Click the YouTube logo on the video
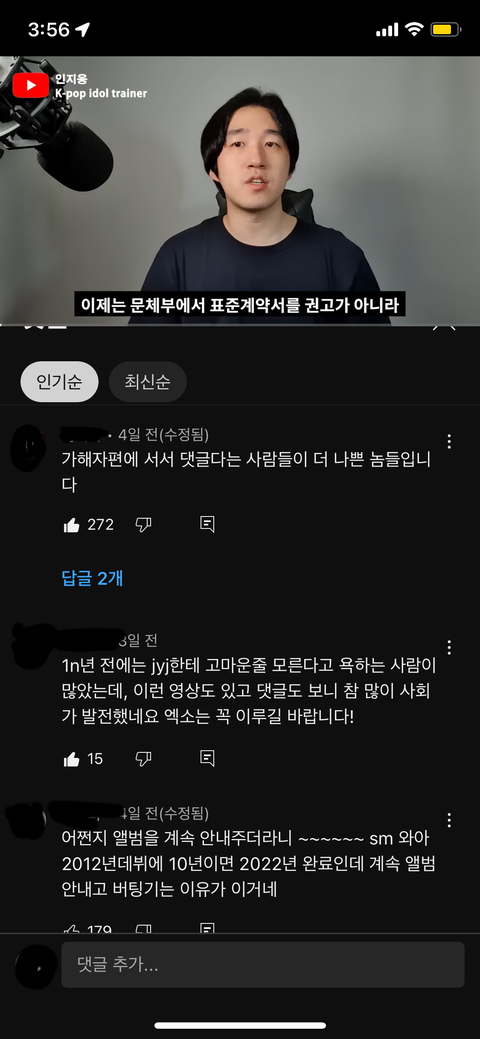480x1039 pixels. click(30, 86)
